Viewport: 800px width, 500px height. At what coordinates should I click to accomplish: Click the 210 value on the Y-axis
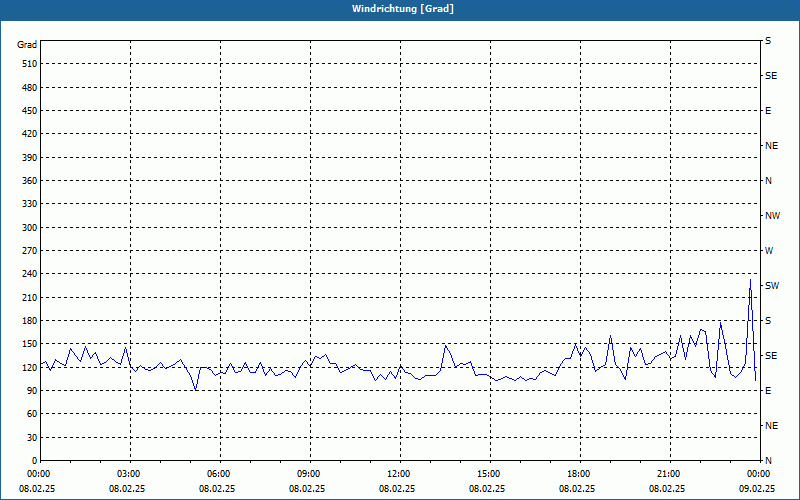[30, 297]
